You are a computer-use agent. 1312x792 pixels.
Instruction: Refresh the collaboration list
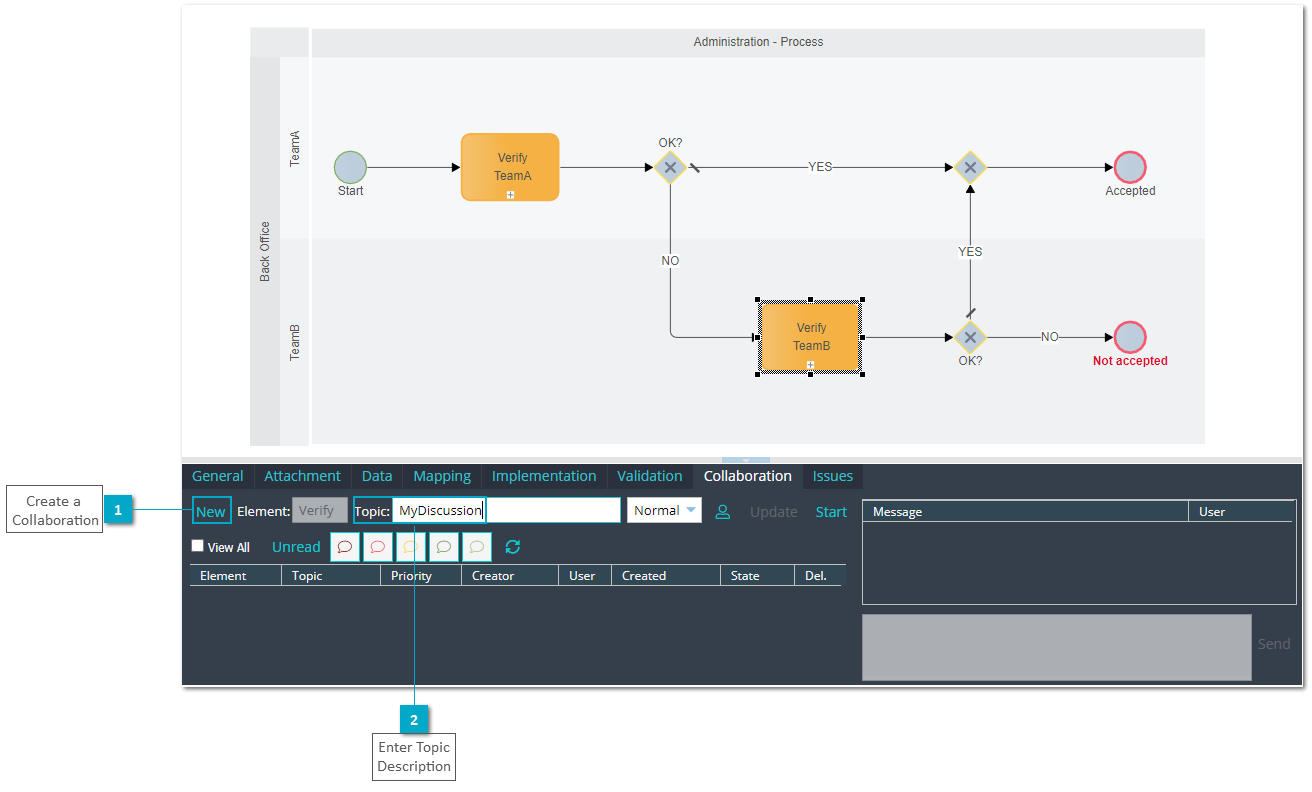pos(513,547)
